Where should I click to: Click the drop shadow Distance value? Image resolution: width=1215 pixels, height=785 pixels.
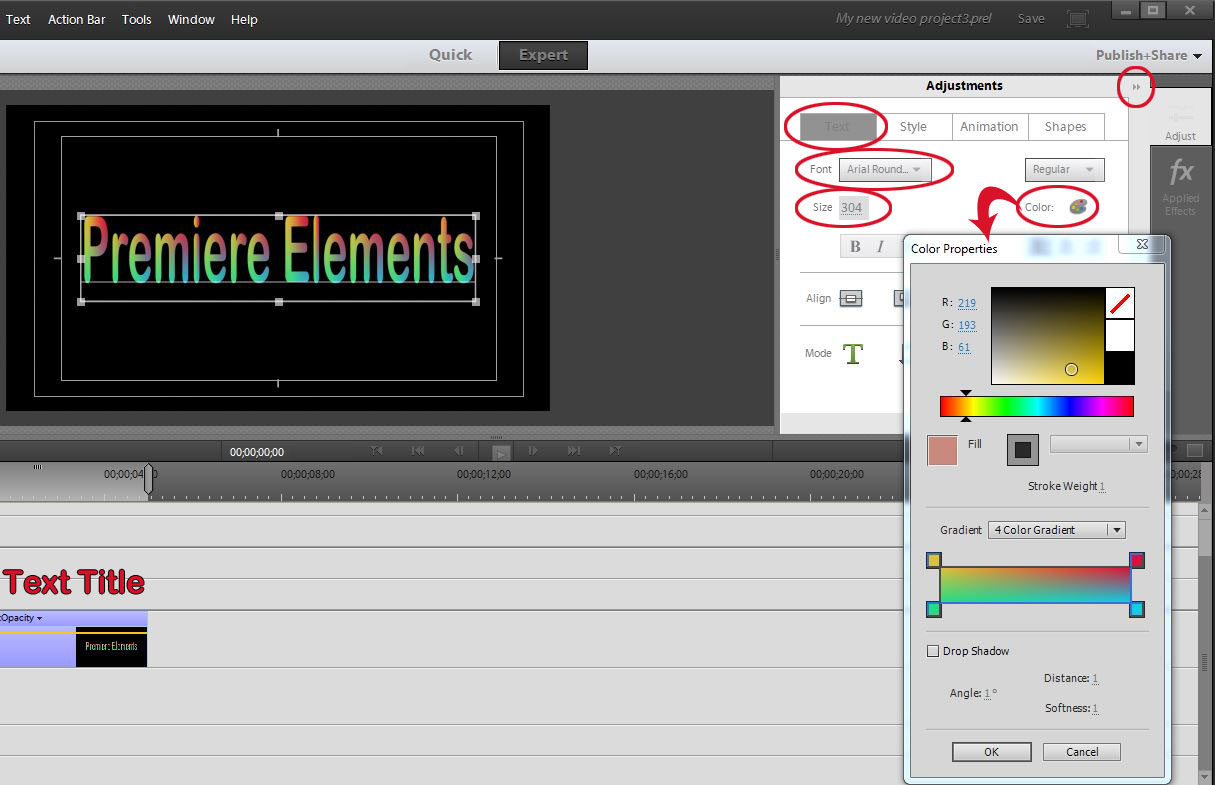pos(1095,678)
